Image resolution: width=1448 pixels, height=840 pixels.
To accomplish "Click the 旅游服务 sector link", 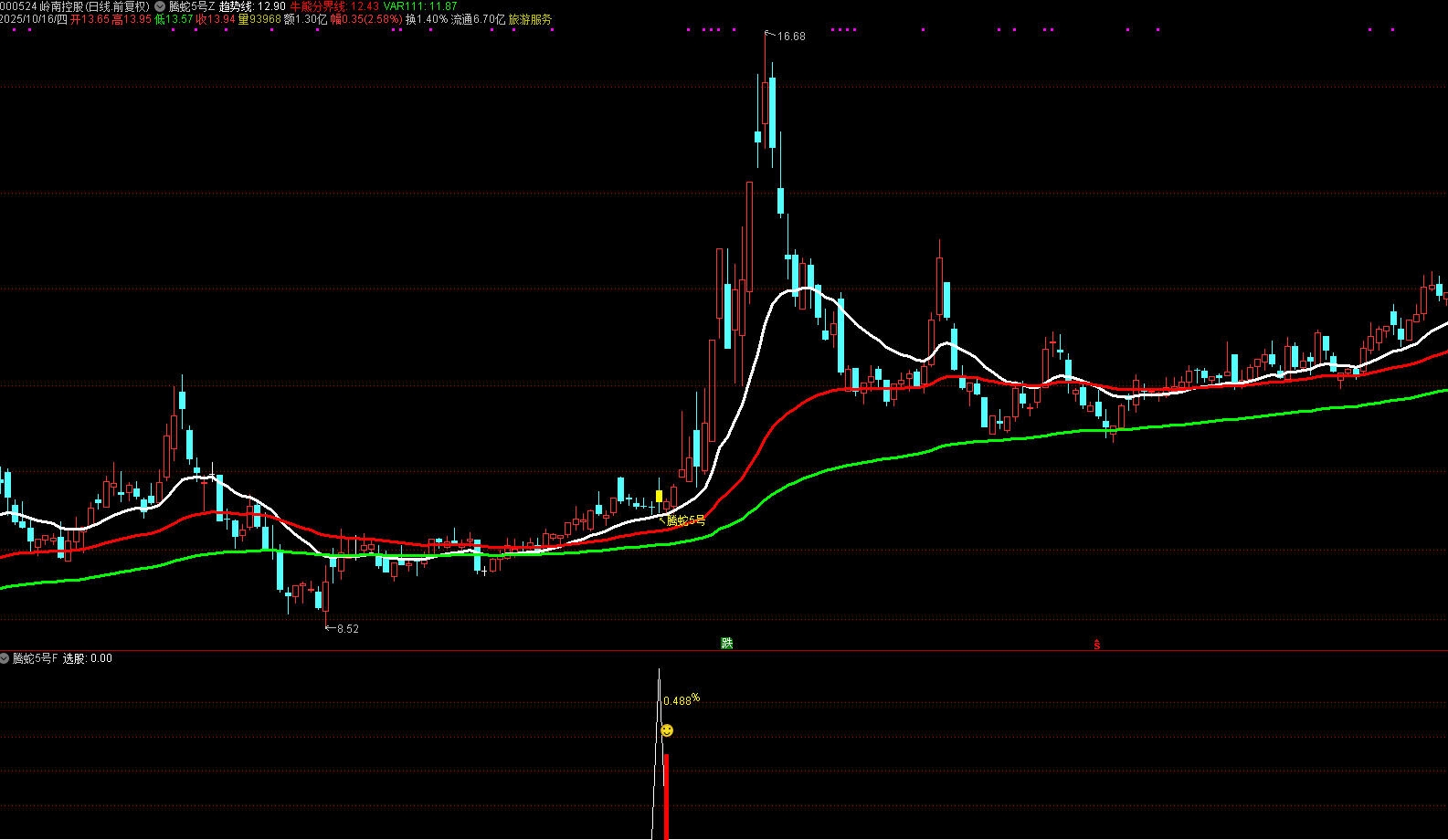I will 531,19.
